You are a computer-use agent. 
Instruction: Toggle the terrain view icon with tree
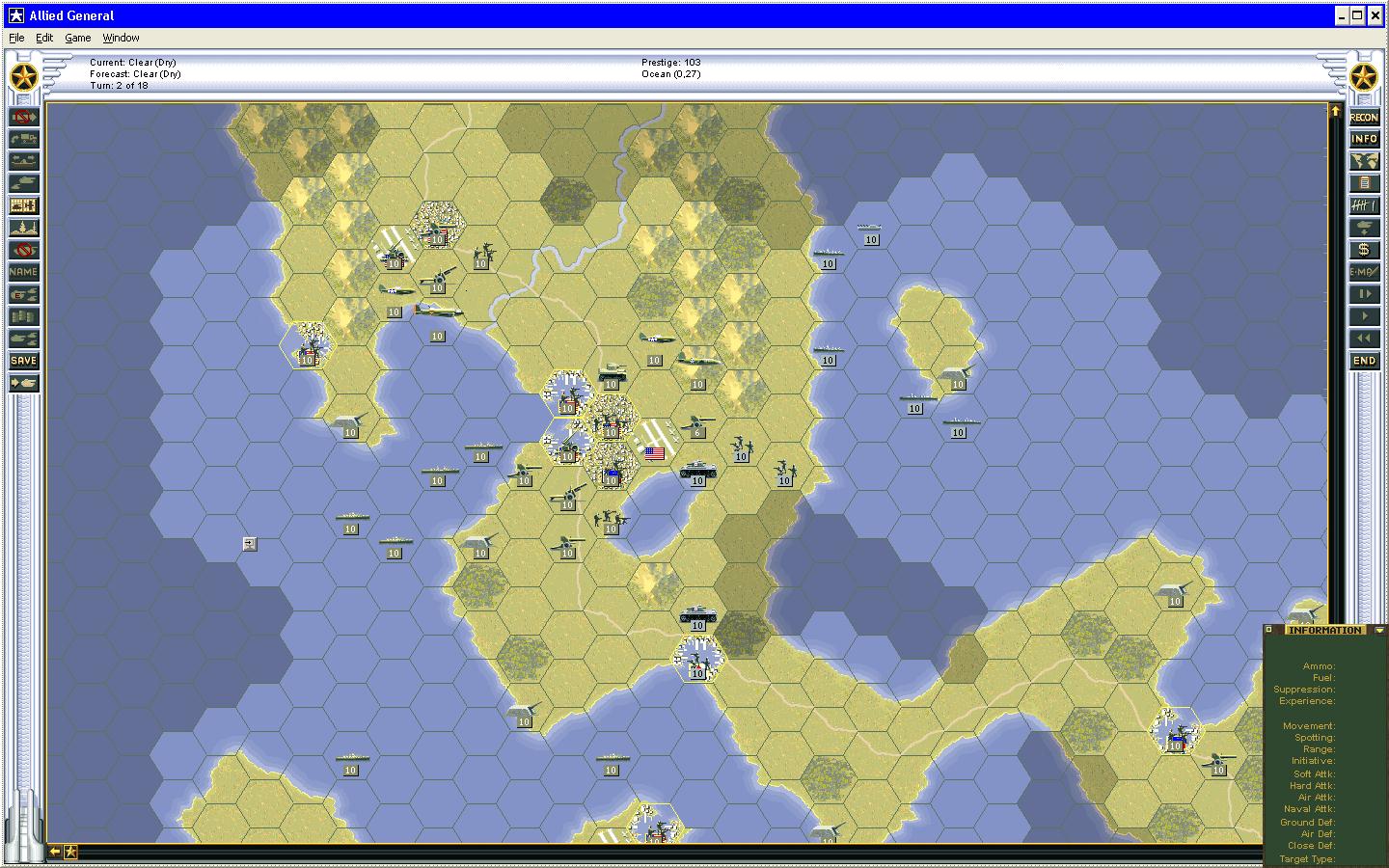coord(24,228)
